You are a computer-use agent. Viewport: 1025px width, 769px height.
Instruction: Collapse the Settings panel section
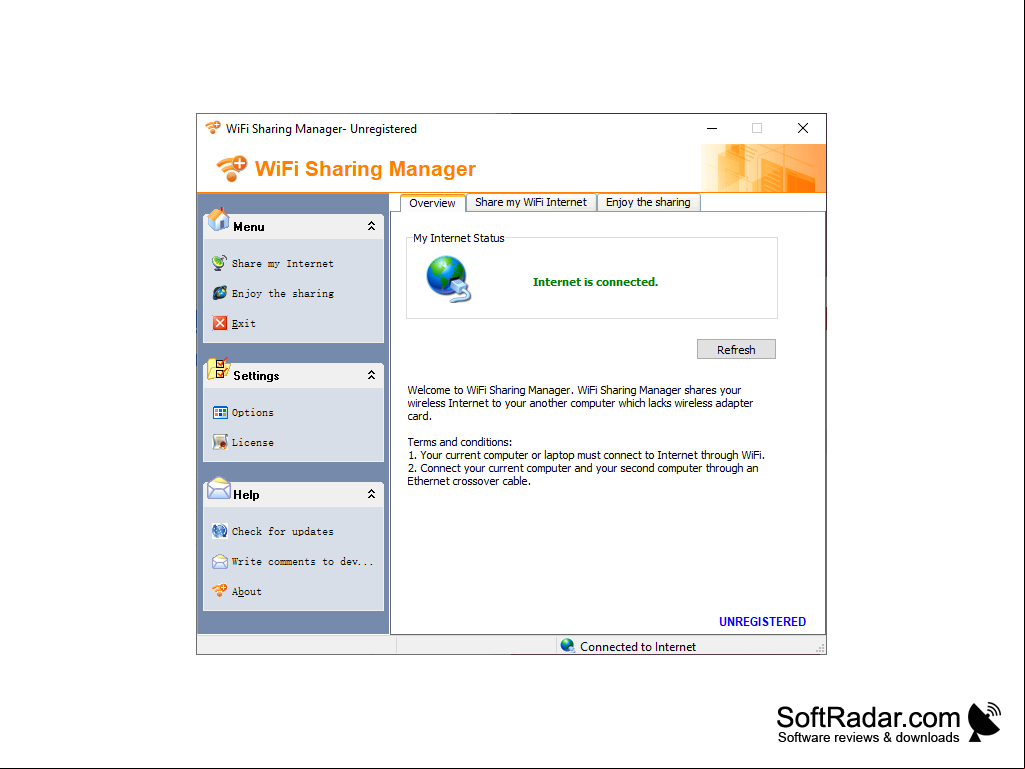click(371, 375)
